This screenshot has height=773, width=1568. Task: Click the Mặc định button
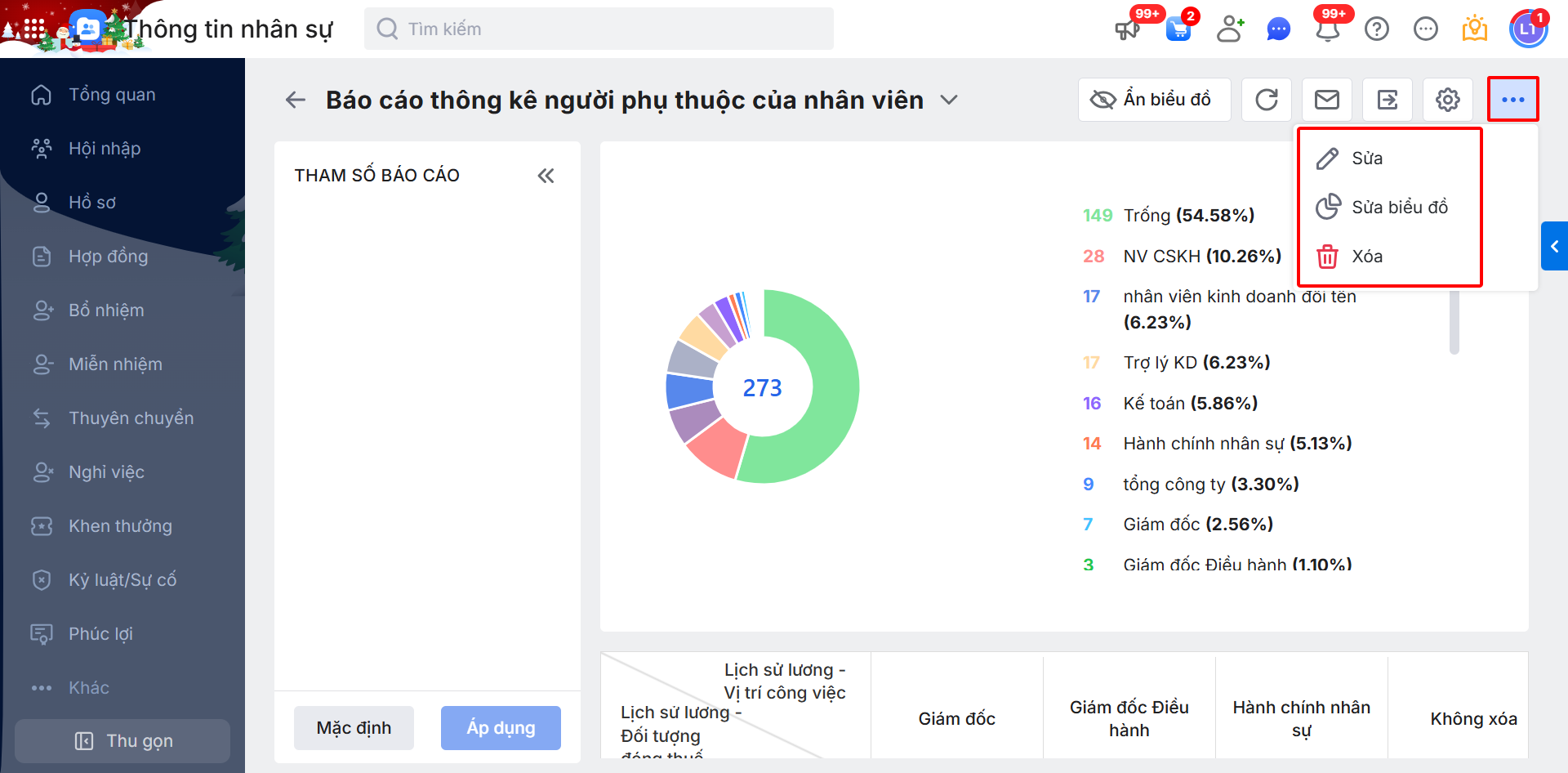[354, 728]
